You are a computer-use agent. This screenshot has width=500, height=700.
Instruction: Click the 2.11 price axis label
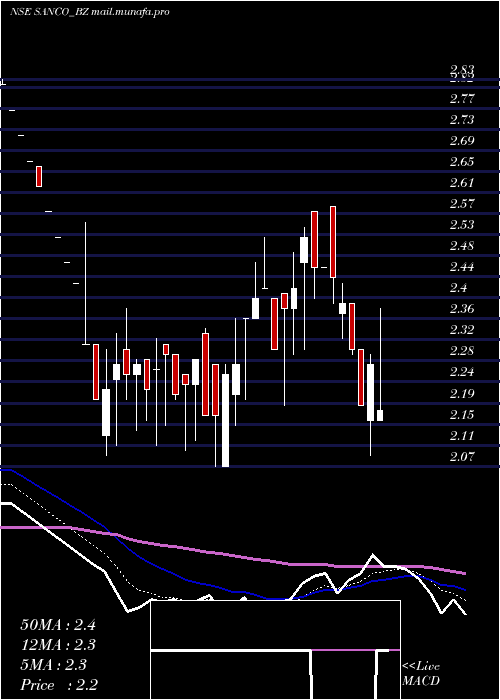click(x=462, y=436)
